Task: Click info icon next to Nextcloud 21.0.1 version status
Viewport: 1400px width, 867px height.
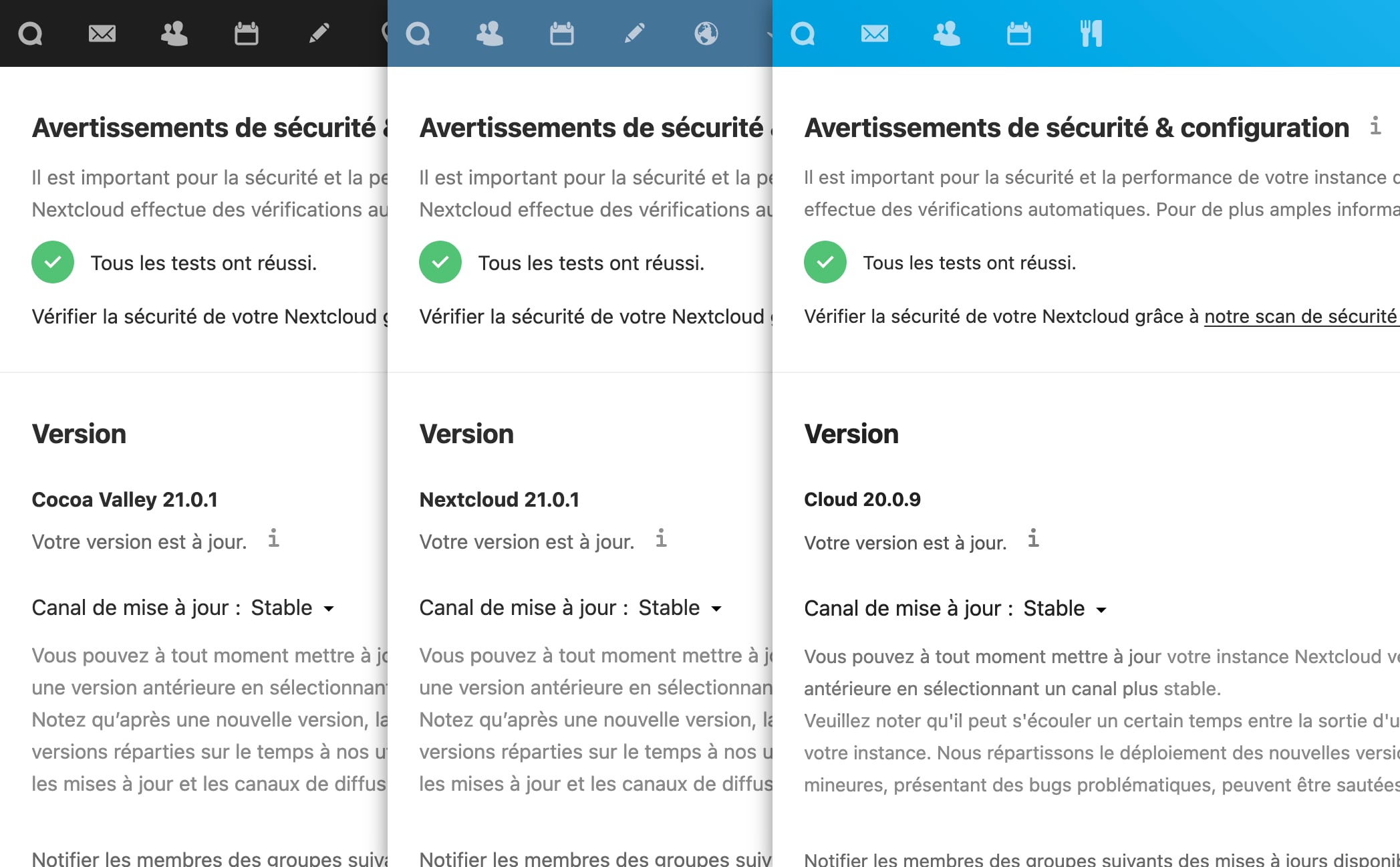Action: [x=661, y=537]
